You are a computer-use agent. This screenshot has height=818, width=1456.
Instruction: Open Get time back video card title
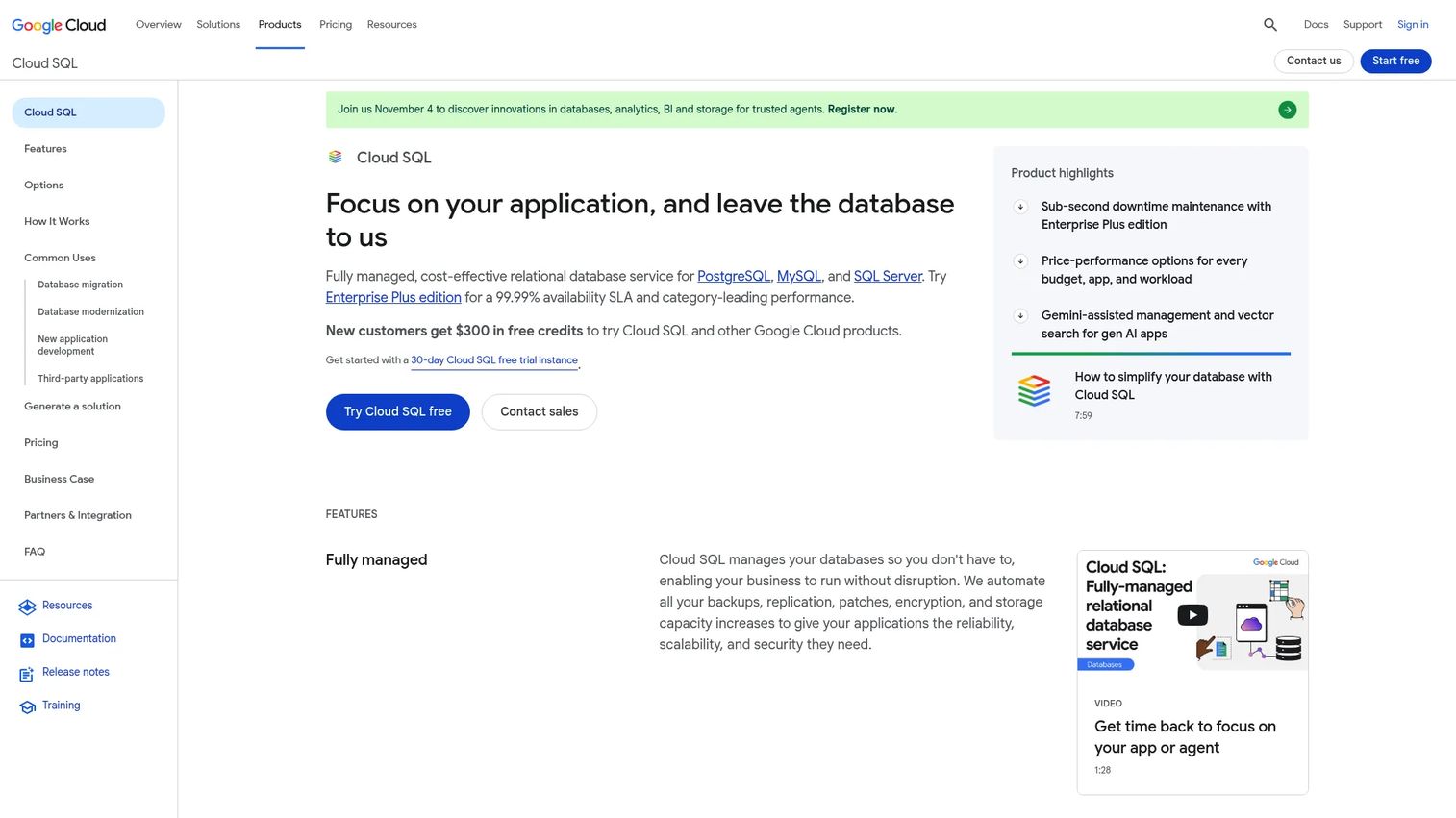click(1185, 737)
